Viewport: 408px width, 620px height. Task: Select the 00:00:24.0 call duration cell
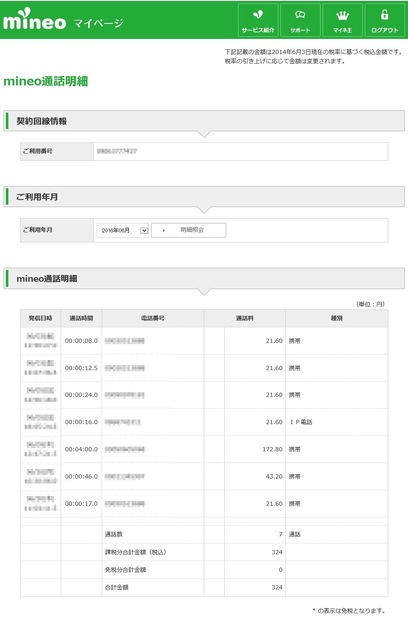click(81, 395)
